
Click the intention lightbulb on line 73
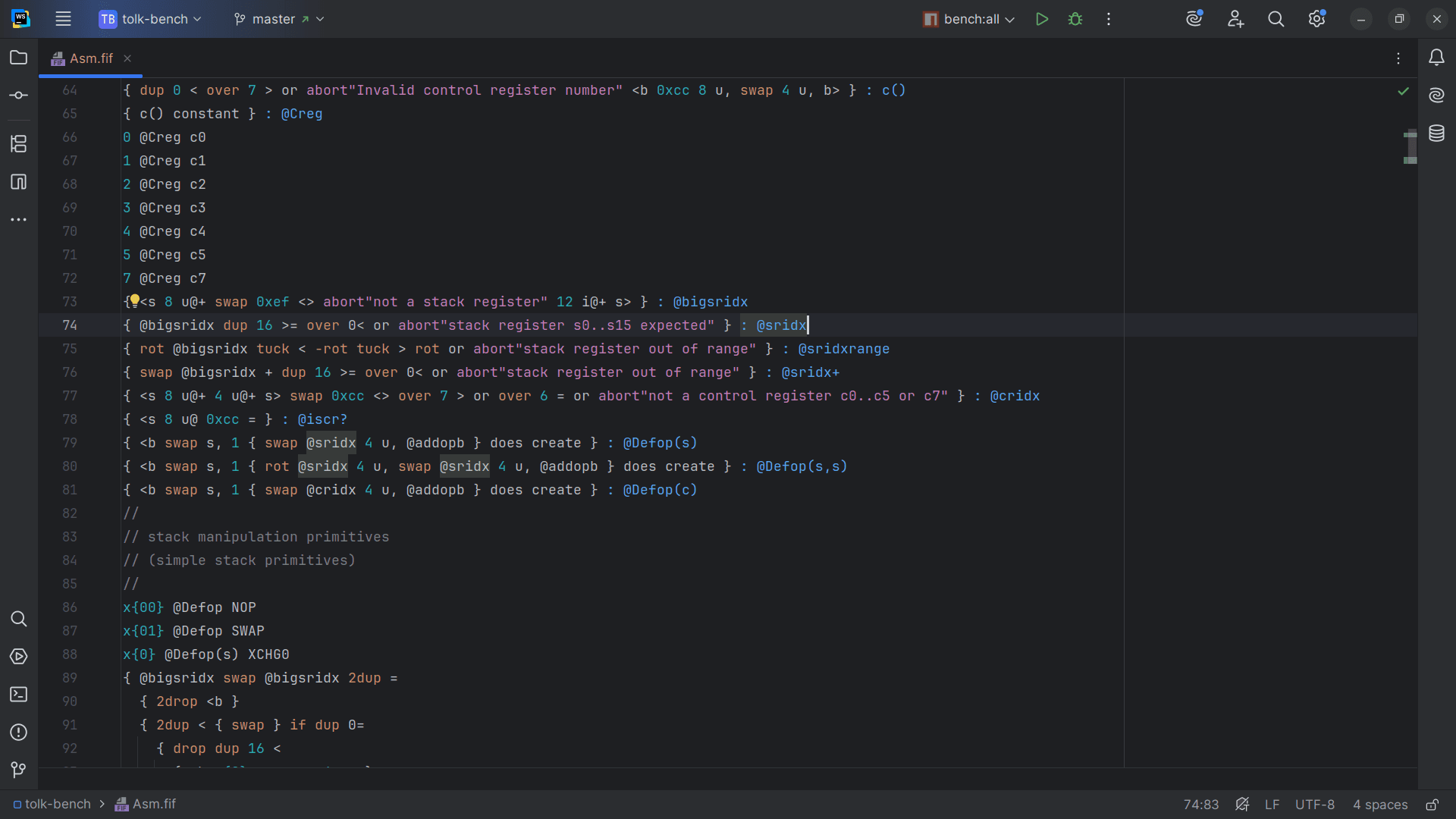click(134, 300)
